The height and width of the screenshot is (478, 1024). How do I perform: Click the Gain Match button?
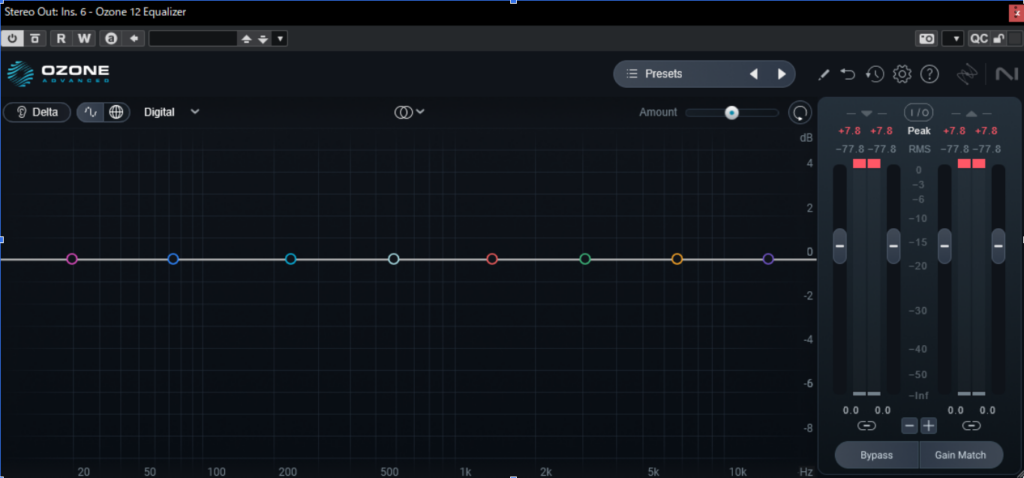pos(960,455)
